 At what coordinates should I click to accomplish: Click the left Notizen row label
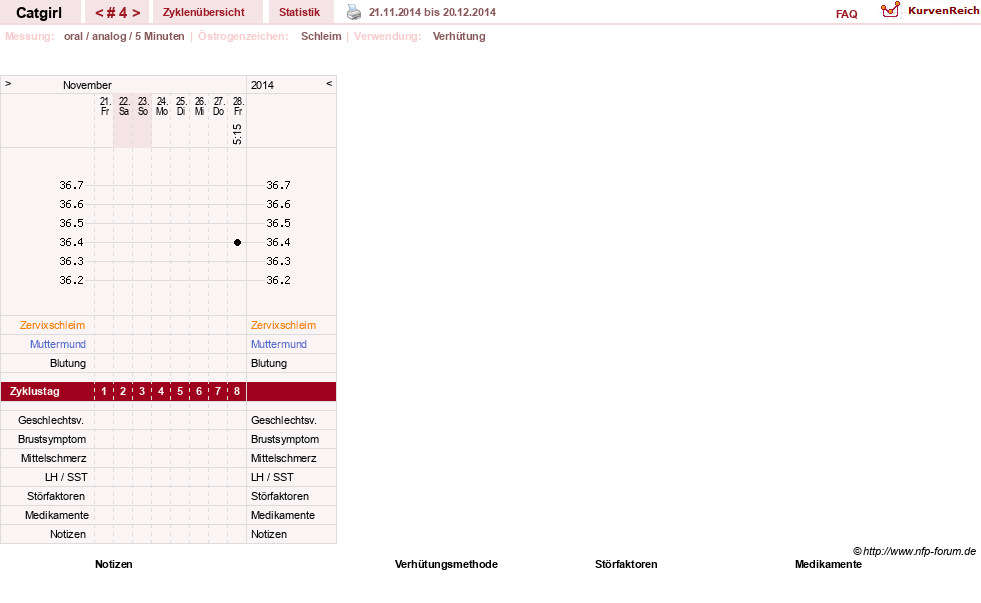coord(68,534)
